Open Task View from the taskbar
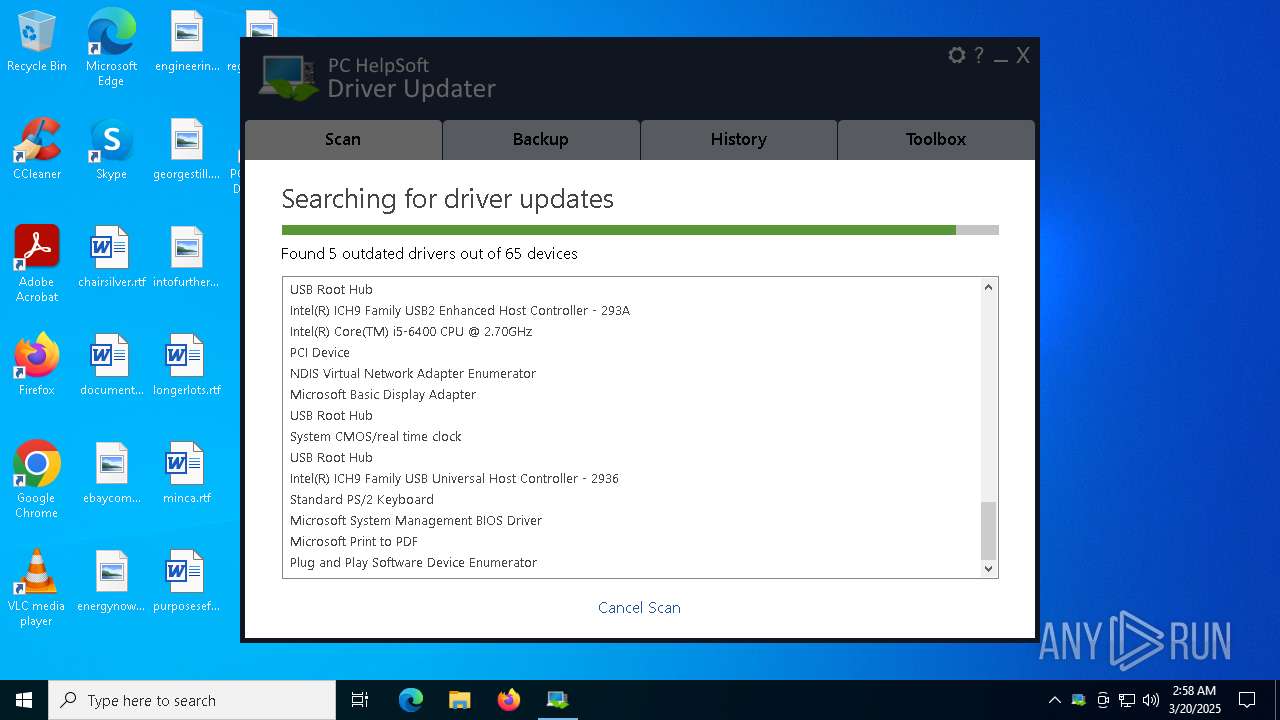Image resolution: width=1280 pixels, height=720 pixels. pos(360,700)
